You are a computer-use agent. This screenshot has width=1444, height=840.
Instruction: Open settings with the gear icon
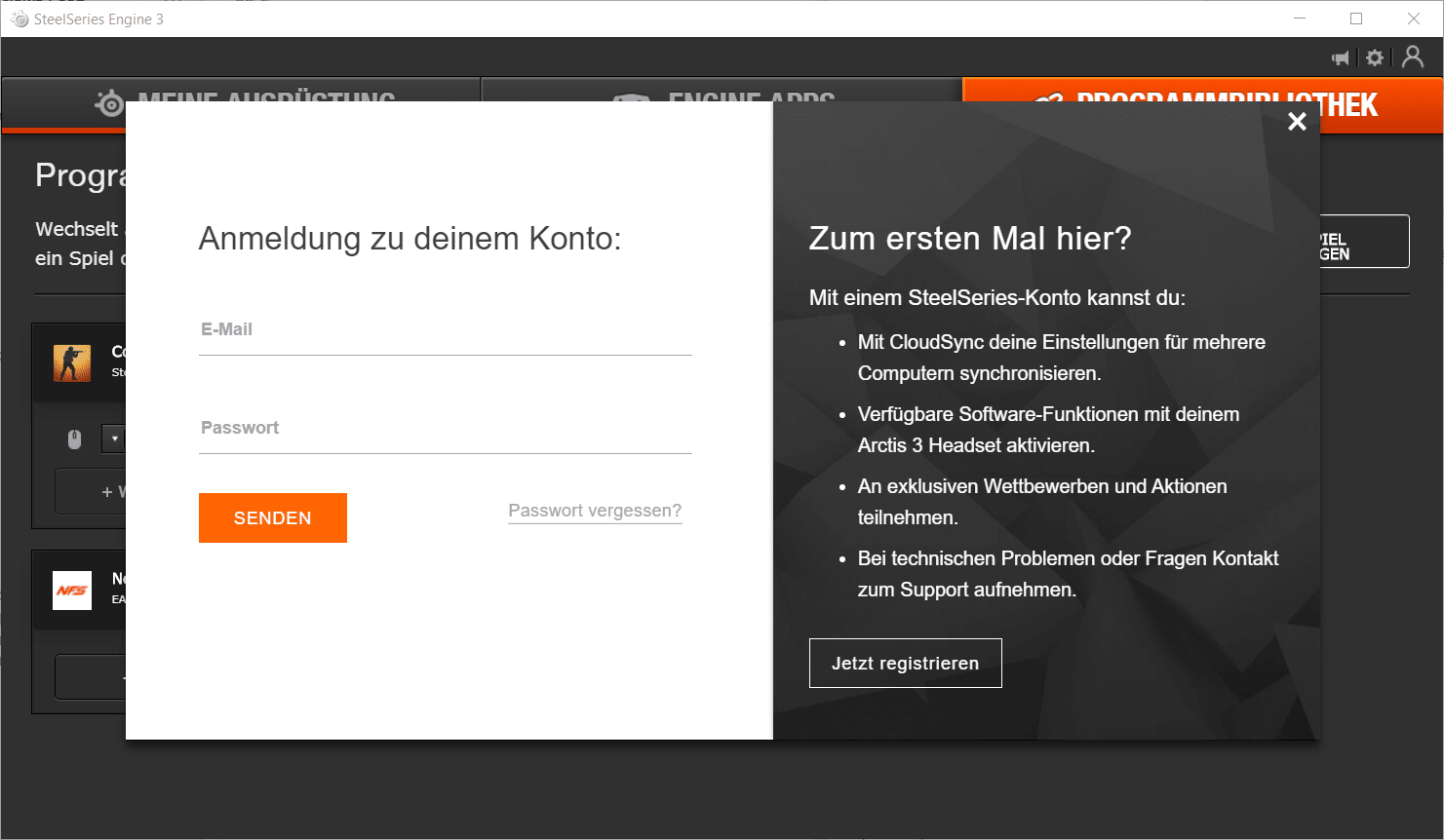click(1375, 58)
